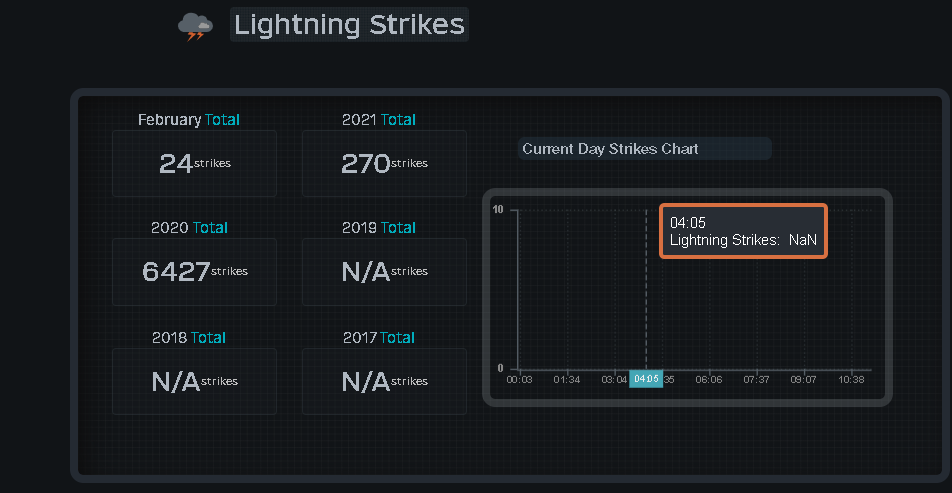952x493 pixels.
Task: Open the February Total strikes card
Action: (194, 163)
